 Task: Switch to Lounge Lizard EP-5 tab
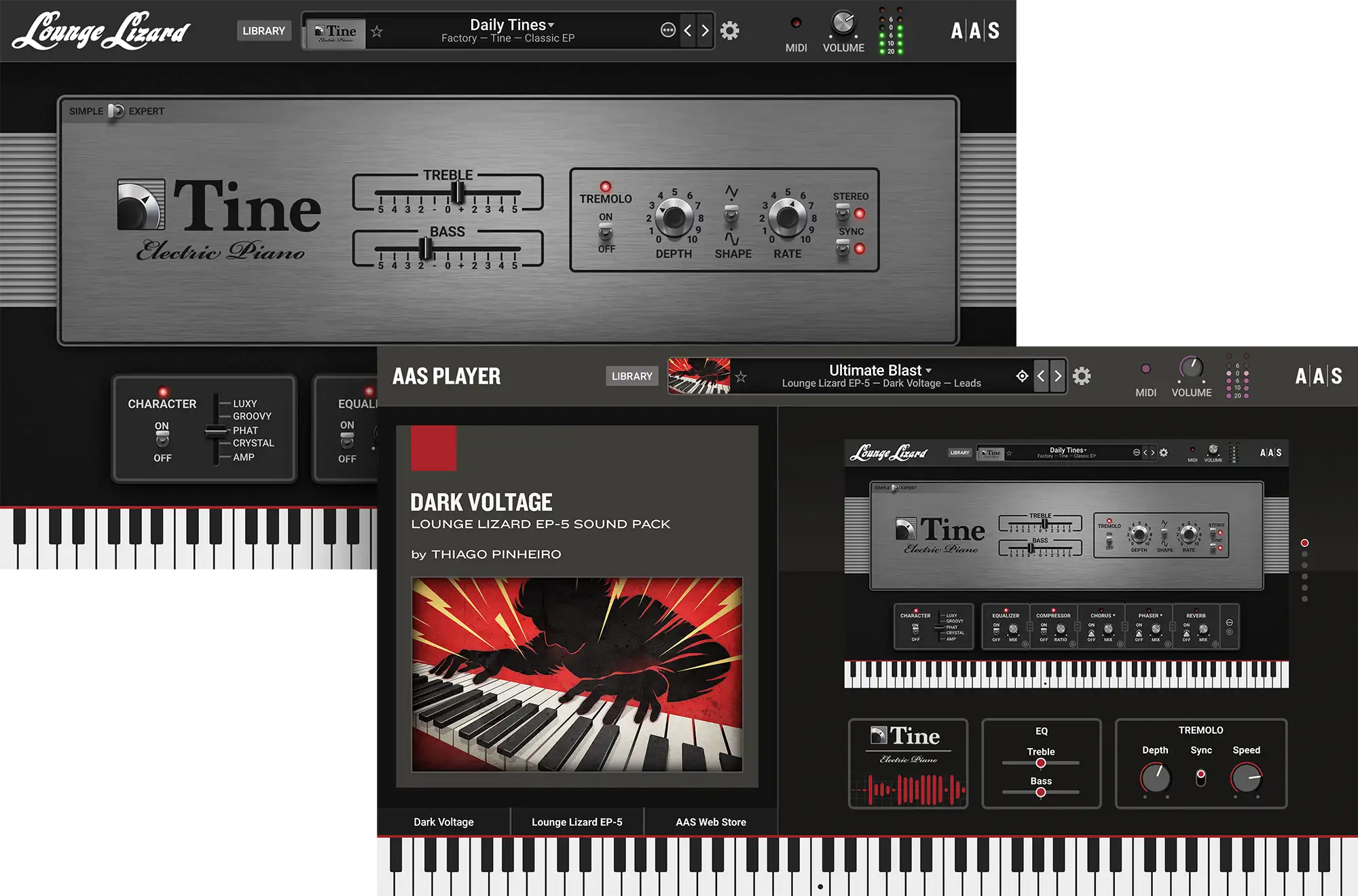pyautogui.click(x=577, y=822)
